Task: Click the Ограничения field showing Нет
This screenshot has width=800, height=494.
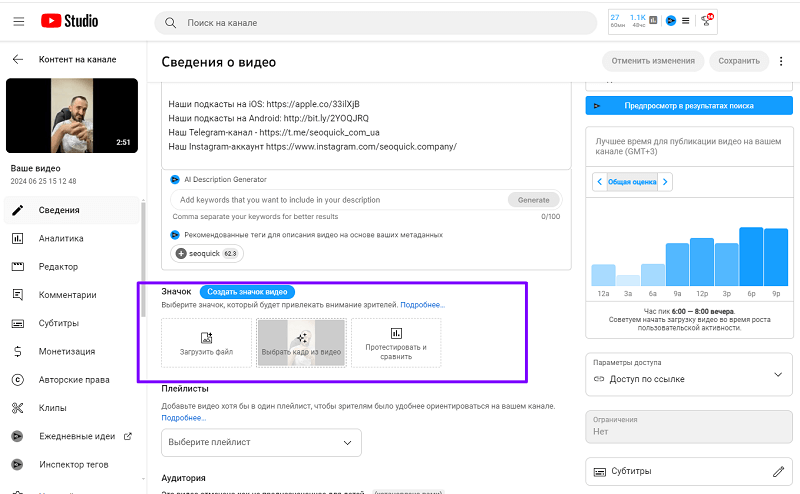Action: coord(689,427)
